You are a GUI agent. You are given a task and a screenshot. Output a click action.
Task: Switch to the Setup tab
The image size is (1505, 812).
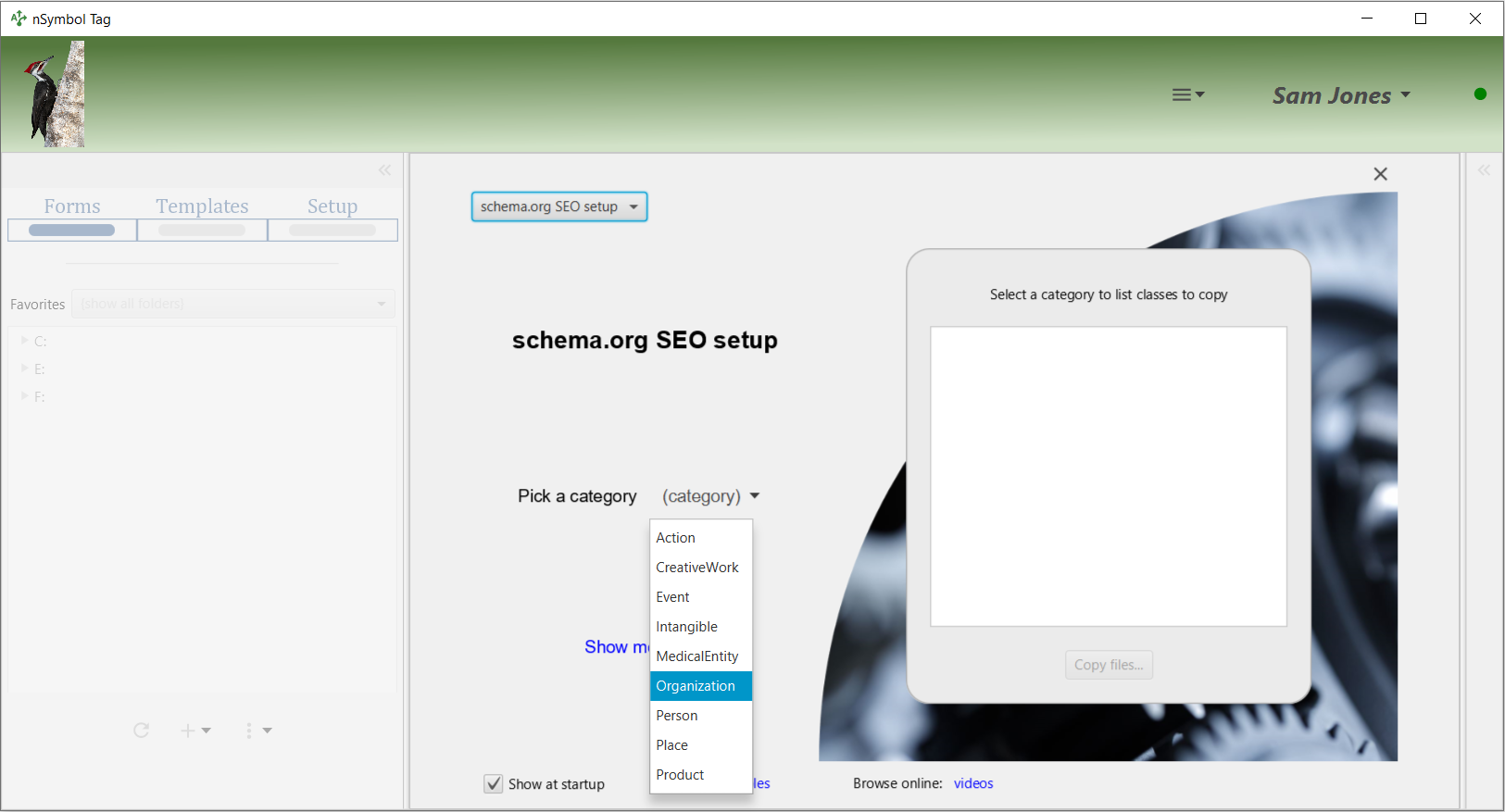pyautogui.click(x=332, y=217)
